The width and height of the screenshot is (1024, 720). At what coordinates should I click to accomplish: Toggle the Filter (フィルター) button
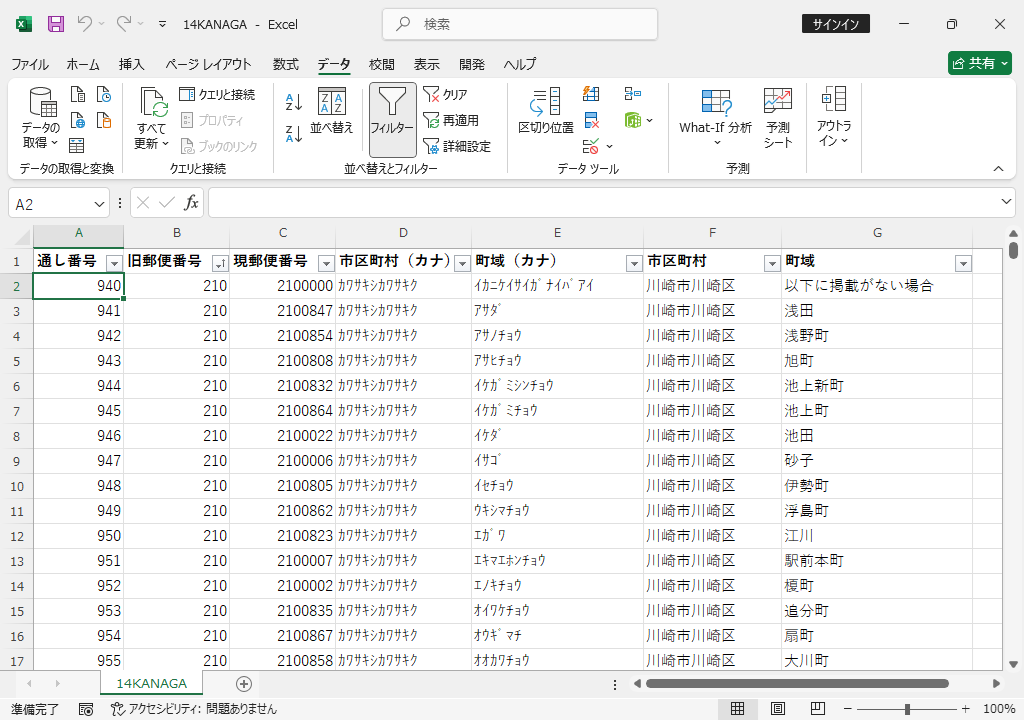pos(392,120)
